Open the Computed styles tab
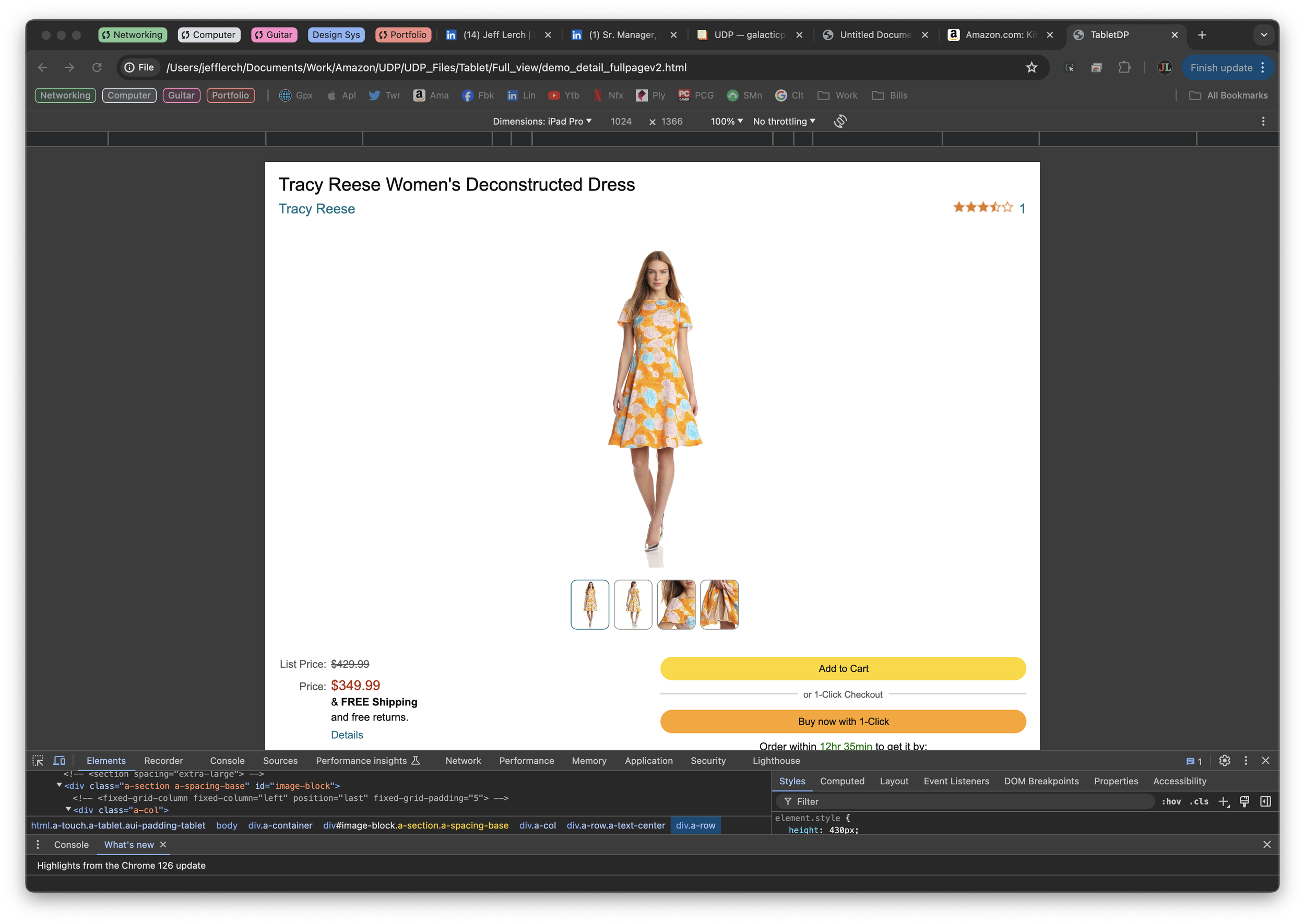Image resolution: width=1305 pixels, height=924 pixels. click(842, 781)
